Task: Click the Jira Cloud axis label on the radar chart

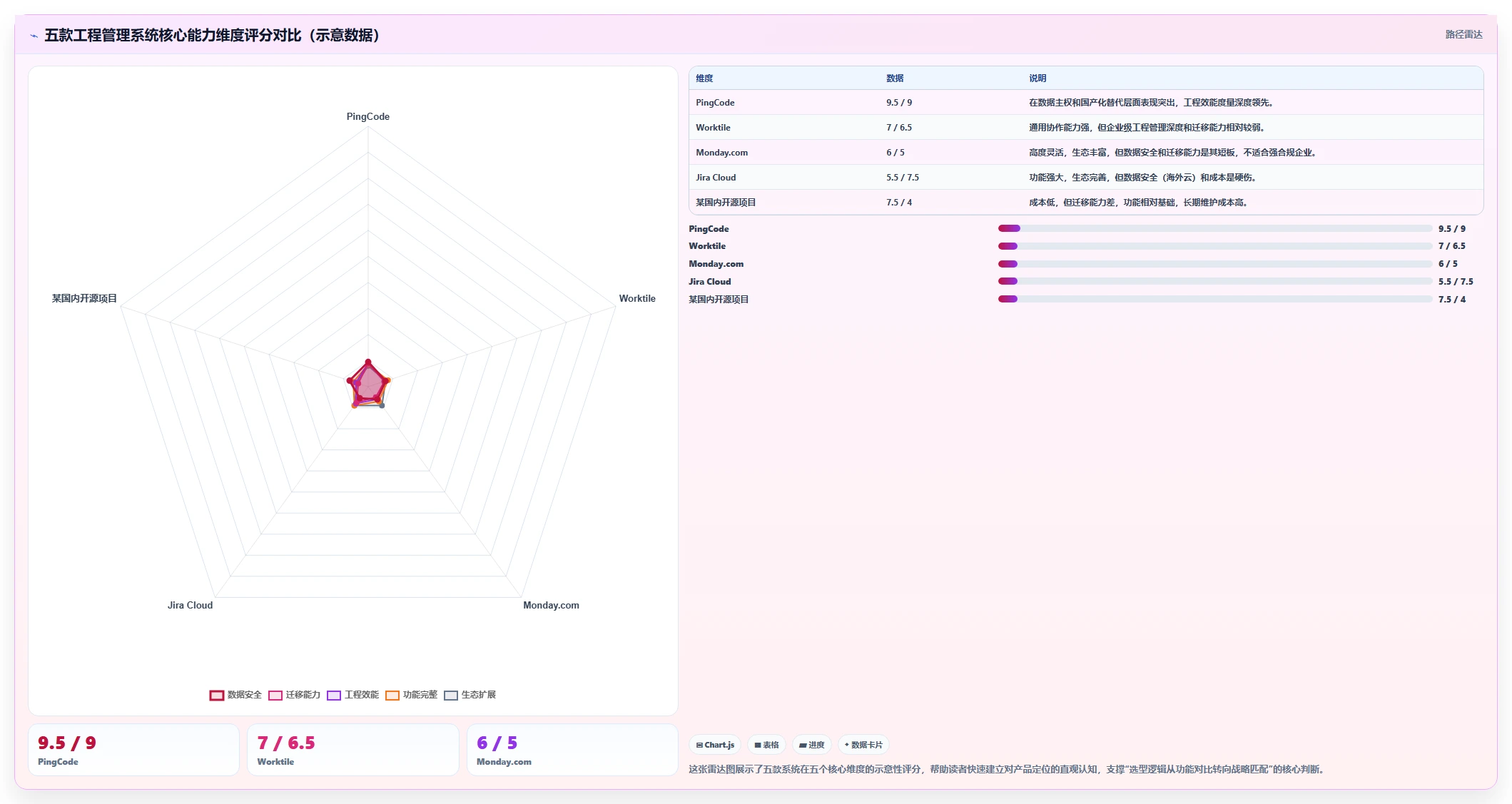Action: tap(190, 605)
